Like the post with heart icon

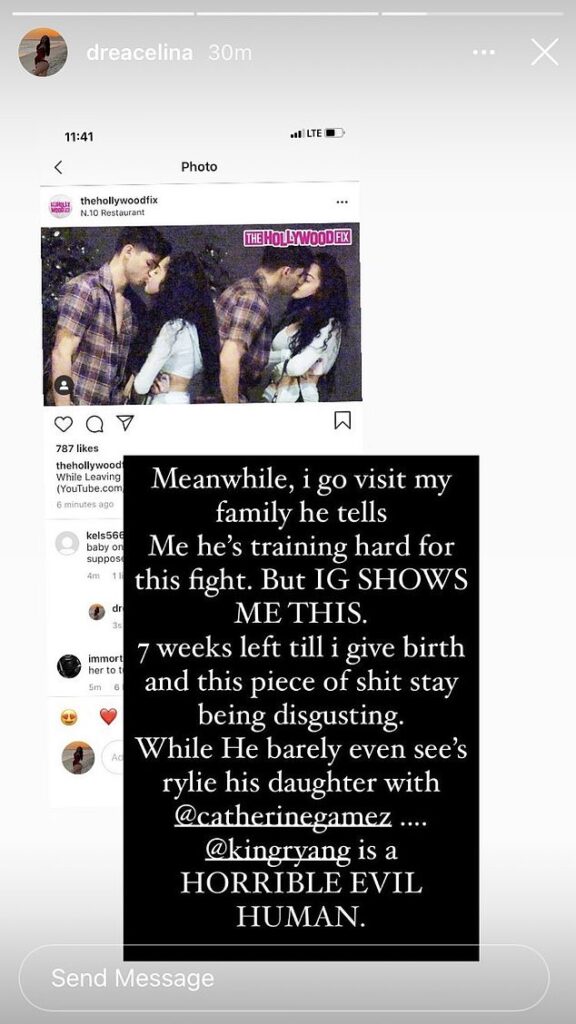[63, 424]
